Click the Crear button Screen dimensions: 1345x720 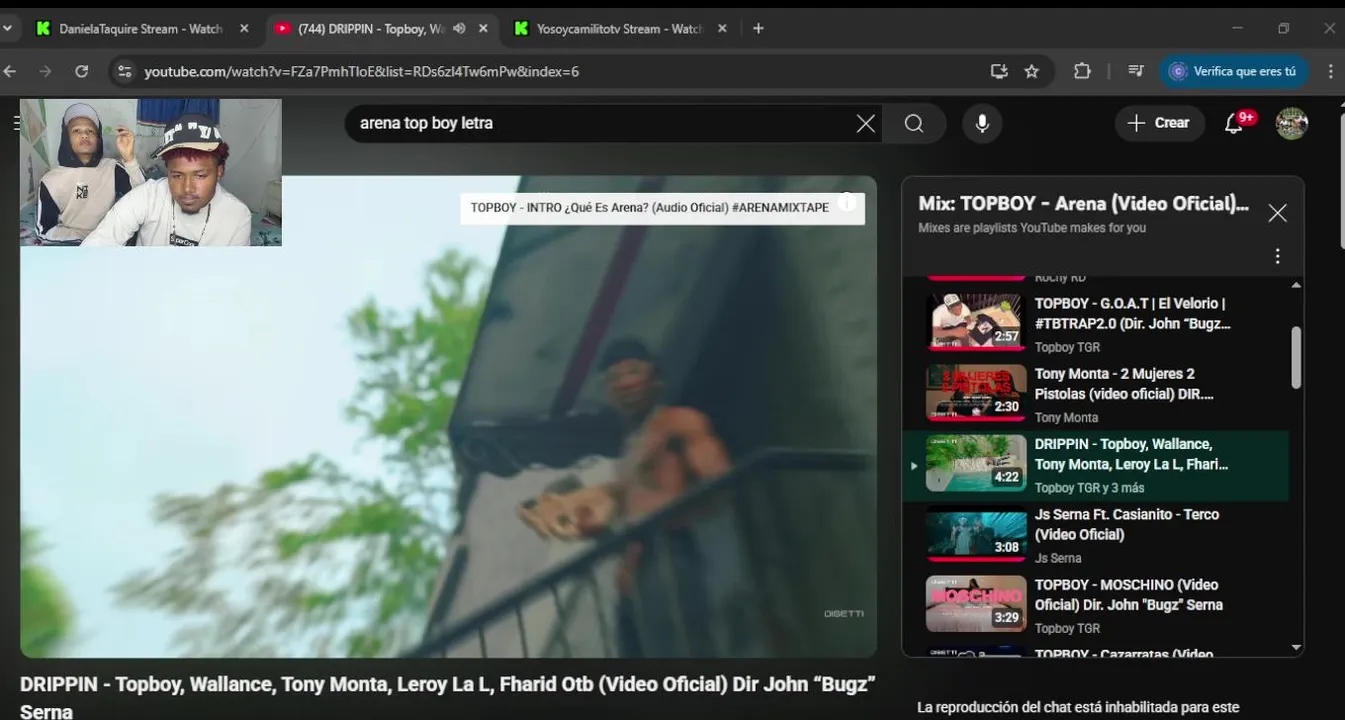[x=1160, y=123]
